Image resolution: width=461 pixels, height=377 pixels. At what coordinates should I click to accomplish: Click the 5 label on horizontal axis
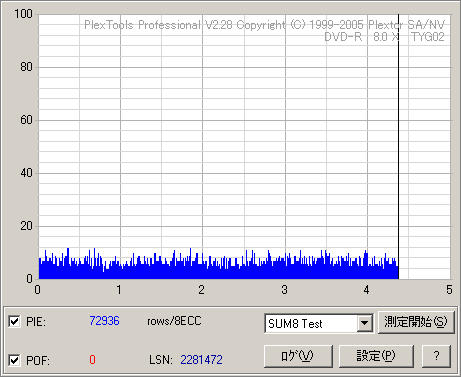click(449, 290)
